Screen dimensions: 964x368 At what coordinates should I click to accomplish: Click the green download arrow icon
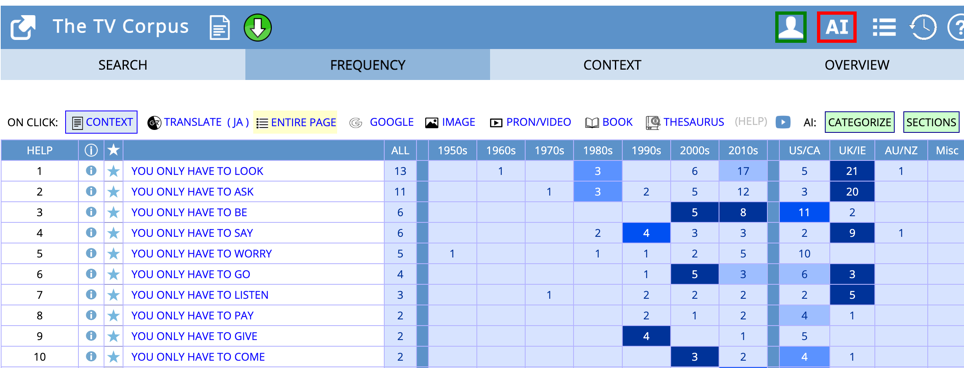[258, 28]
